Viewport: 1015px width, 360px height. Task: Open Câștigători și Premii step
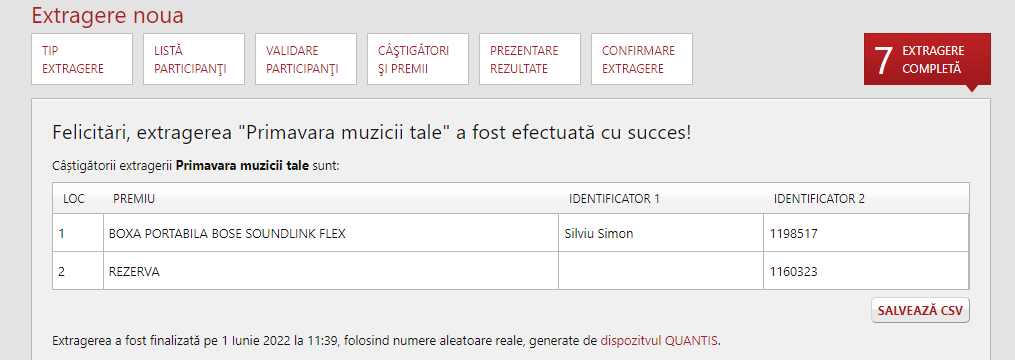pos(418,59)
